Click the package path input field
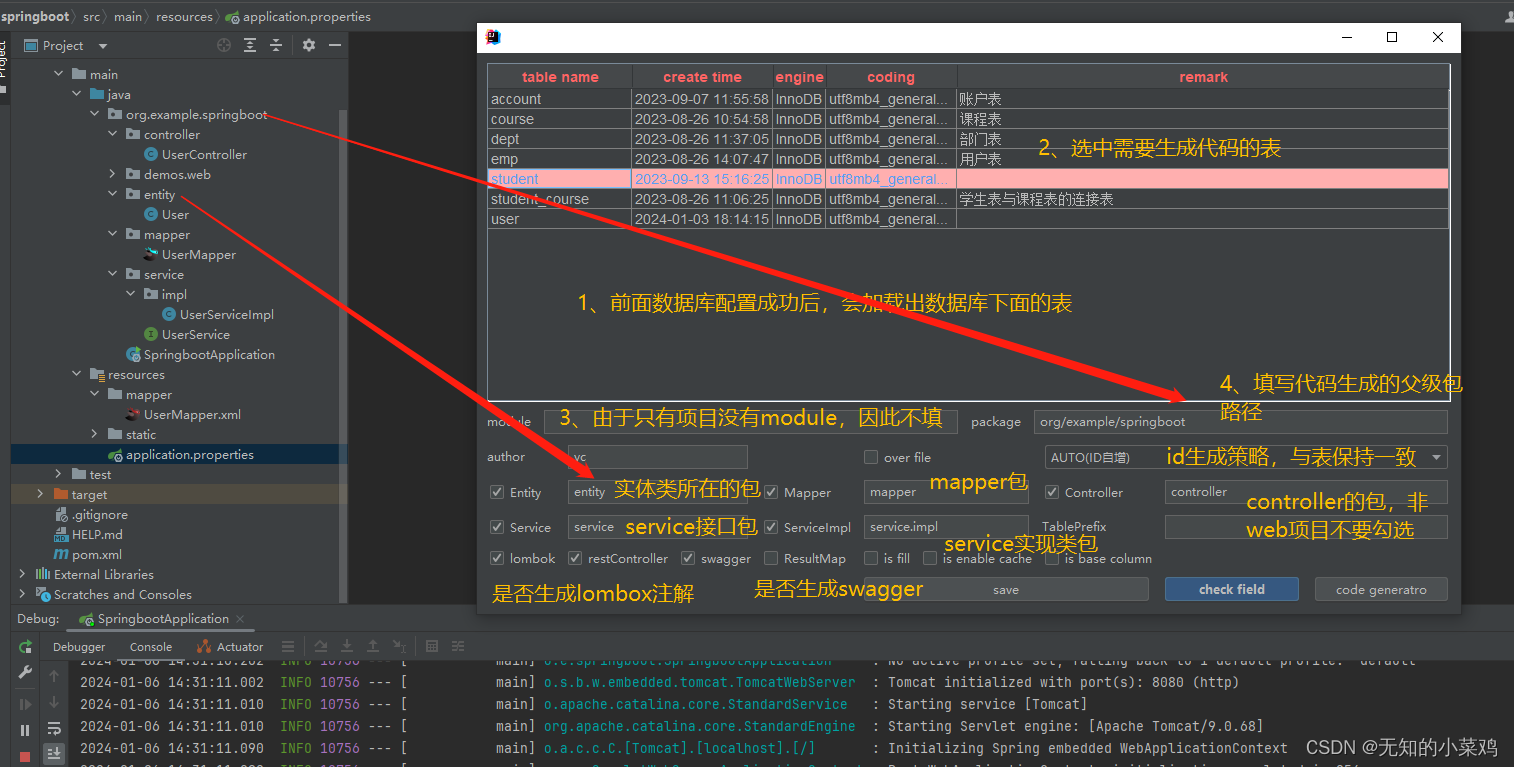The width and height of the screenshot is (1514, 767). (x=1240, y=422)
